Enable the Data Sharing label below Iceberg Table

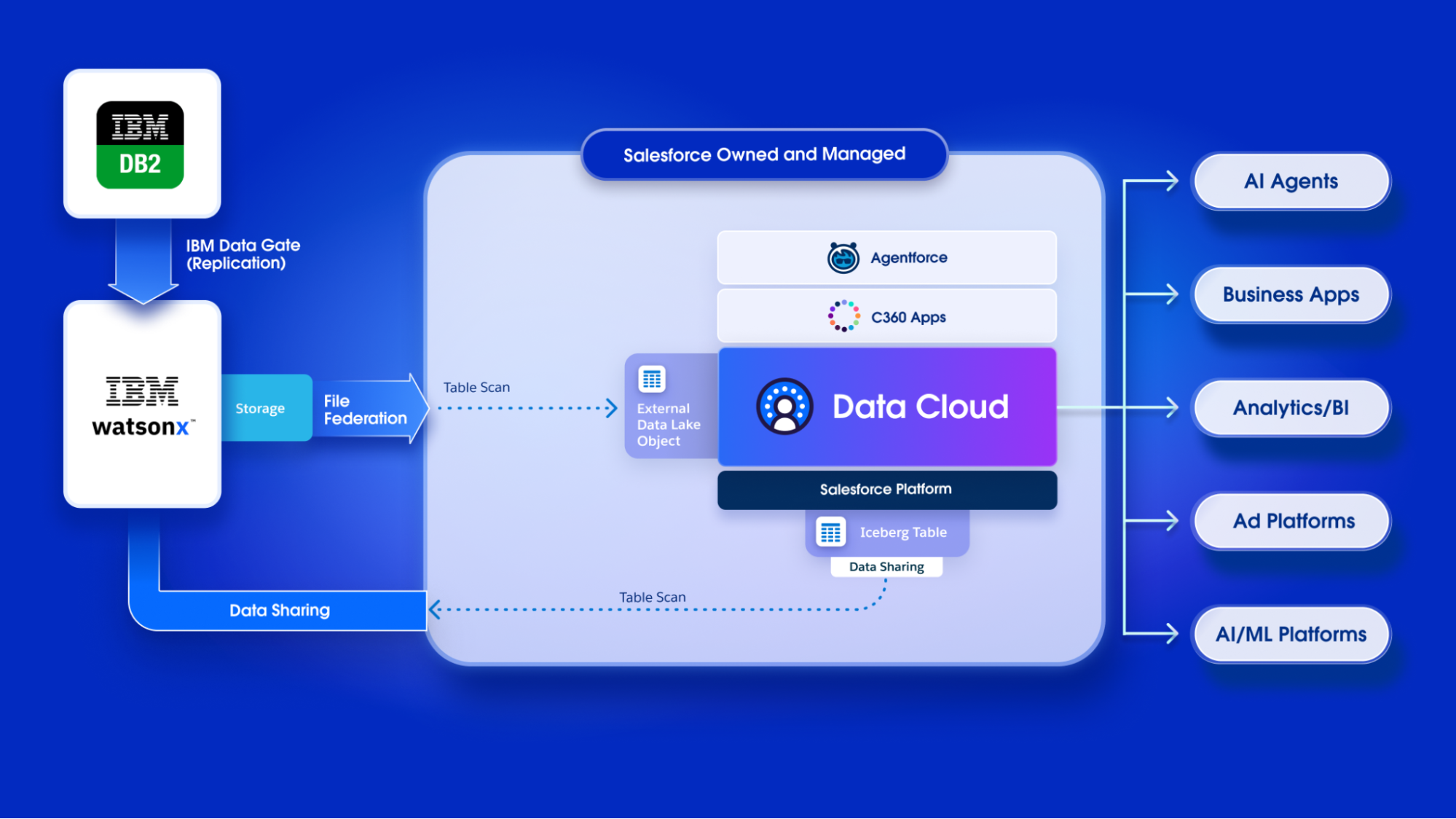[x=886, y=566]
